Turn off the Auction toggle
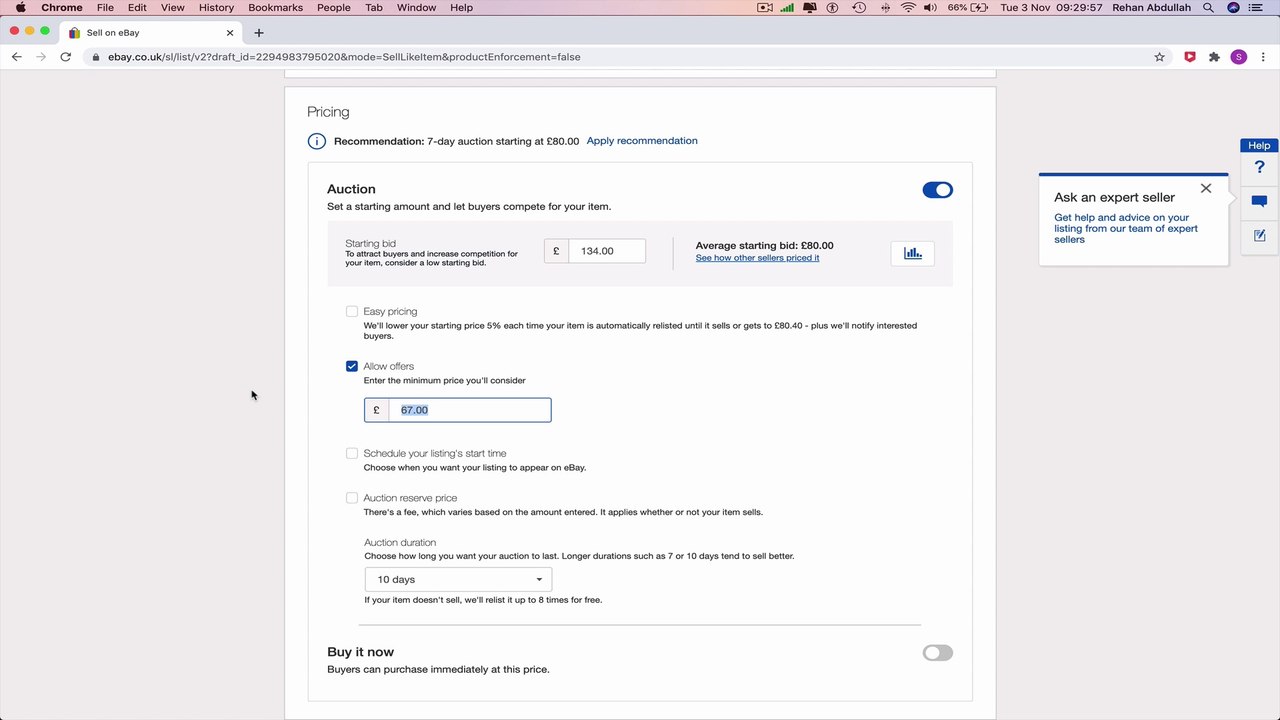Screen dimensions: 1280x720 point(937,190)
